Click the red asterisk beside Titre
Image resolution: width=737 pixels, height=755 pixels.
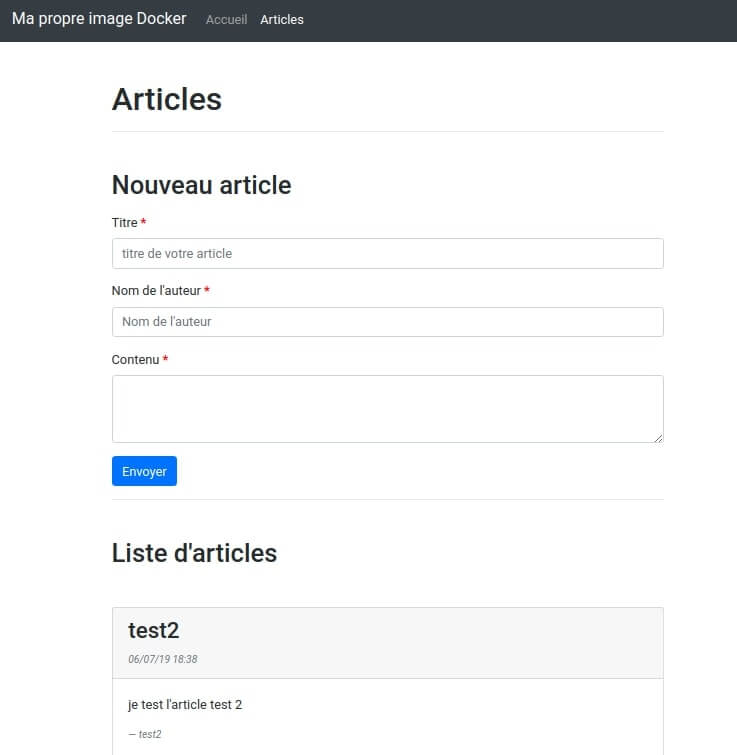(144, 223)
